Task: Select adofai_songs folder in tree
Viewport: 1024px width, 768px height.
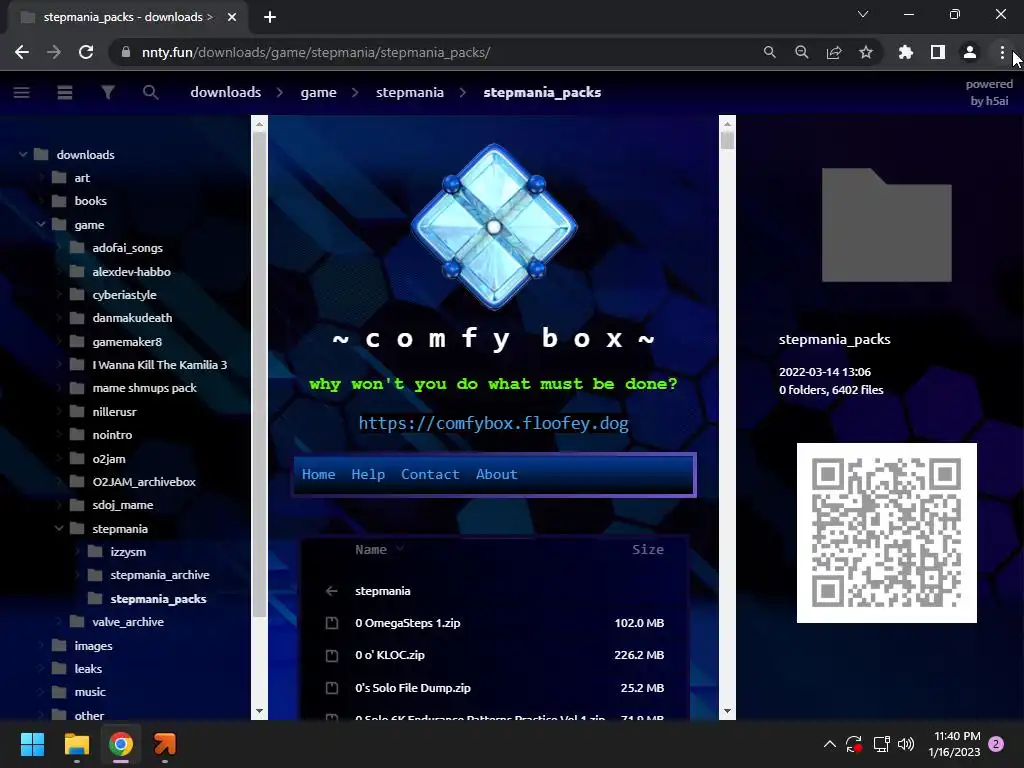Action: coord(127,248)
